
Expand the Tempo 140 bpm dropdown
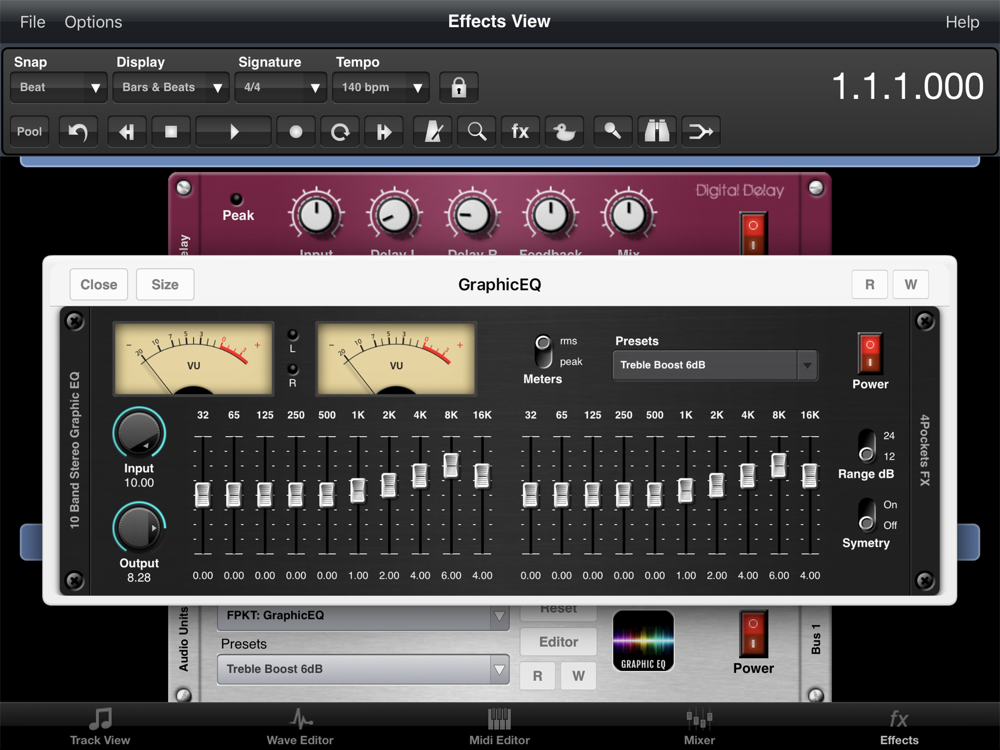380,88
